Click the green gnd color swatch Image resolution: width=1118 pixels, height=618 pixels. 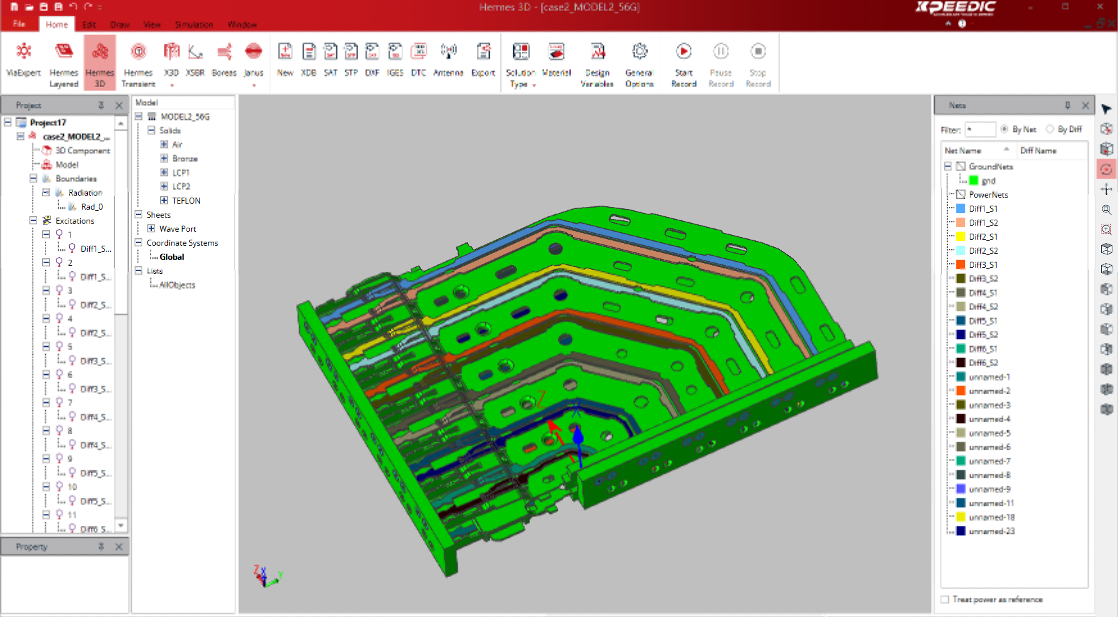point(973,181)
